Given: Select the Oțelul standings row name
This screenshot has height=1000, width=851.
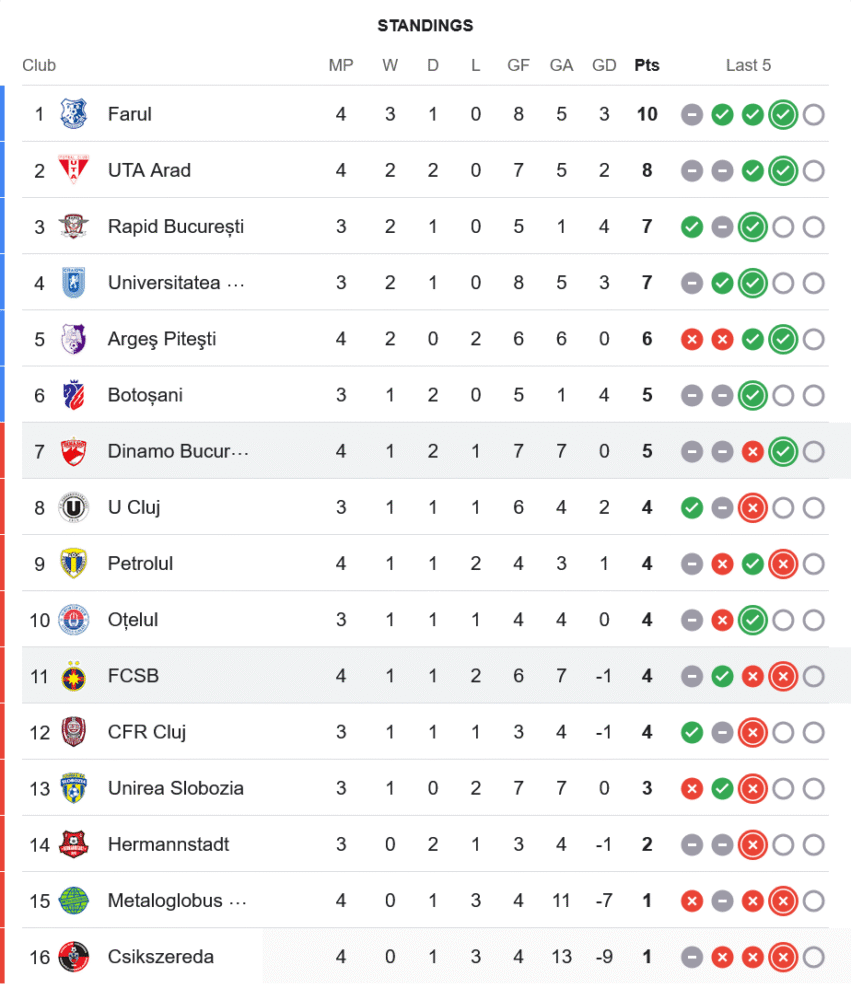Looking at the screenshot, I should (x=133, y=620).
